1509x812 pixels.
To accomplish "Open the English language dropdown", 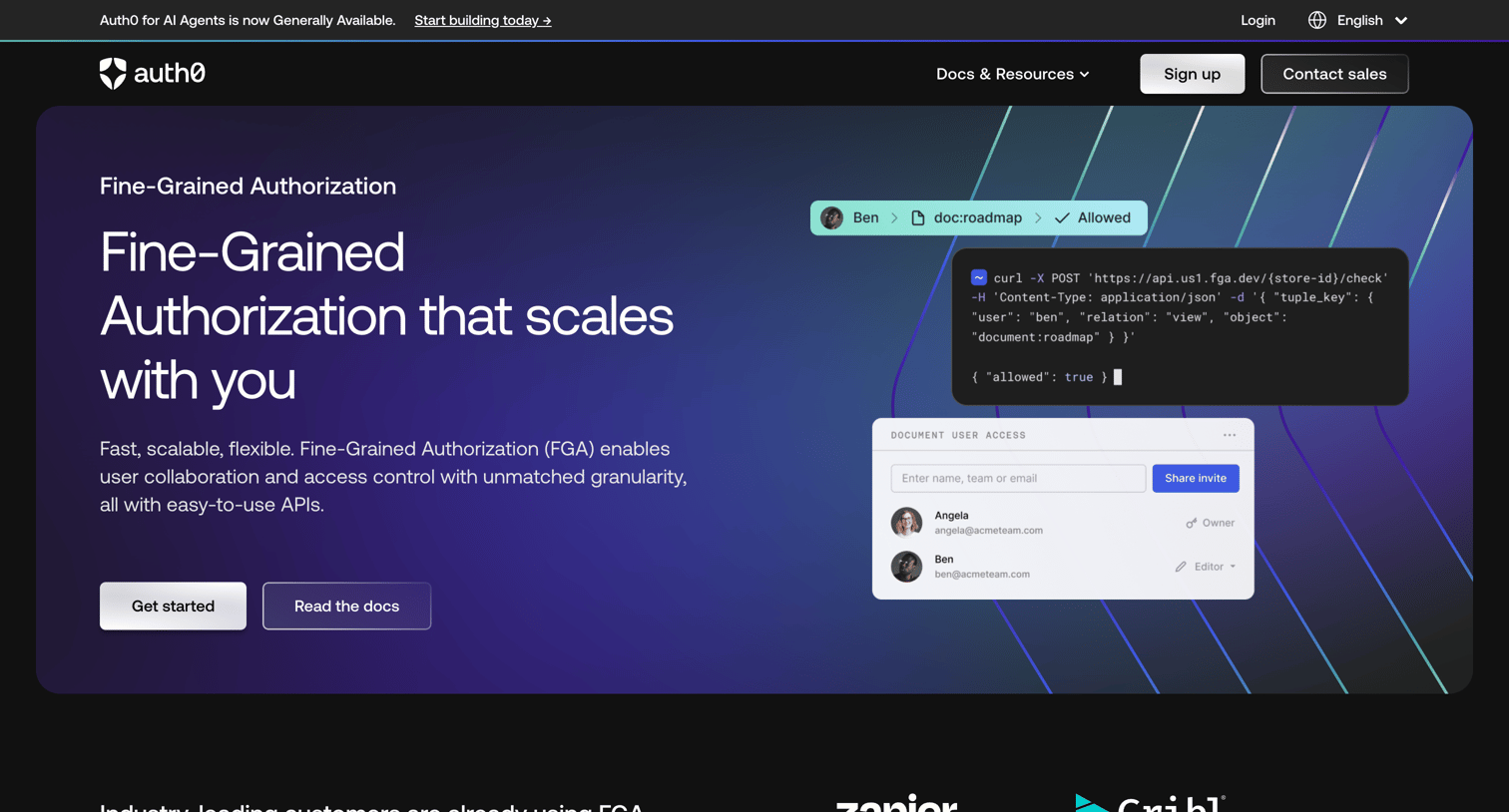I will click(x=1372, y=20).
